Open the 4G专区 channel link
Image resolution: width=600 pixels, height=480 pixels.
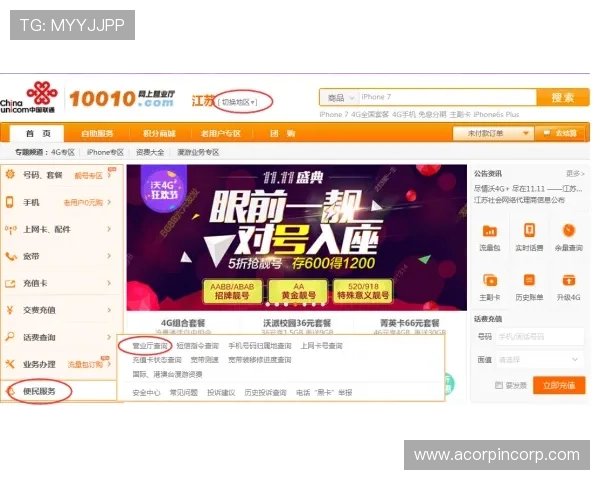[x=63, y=152]
